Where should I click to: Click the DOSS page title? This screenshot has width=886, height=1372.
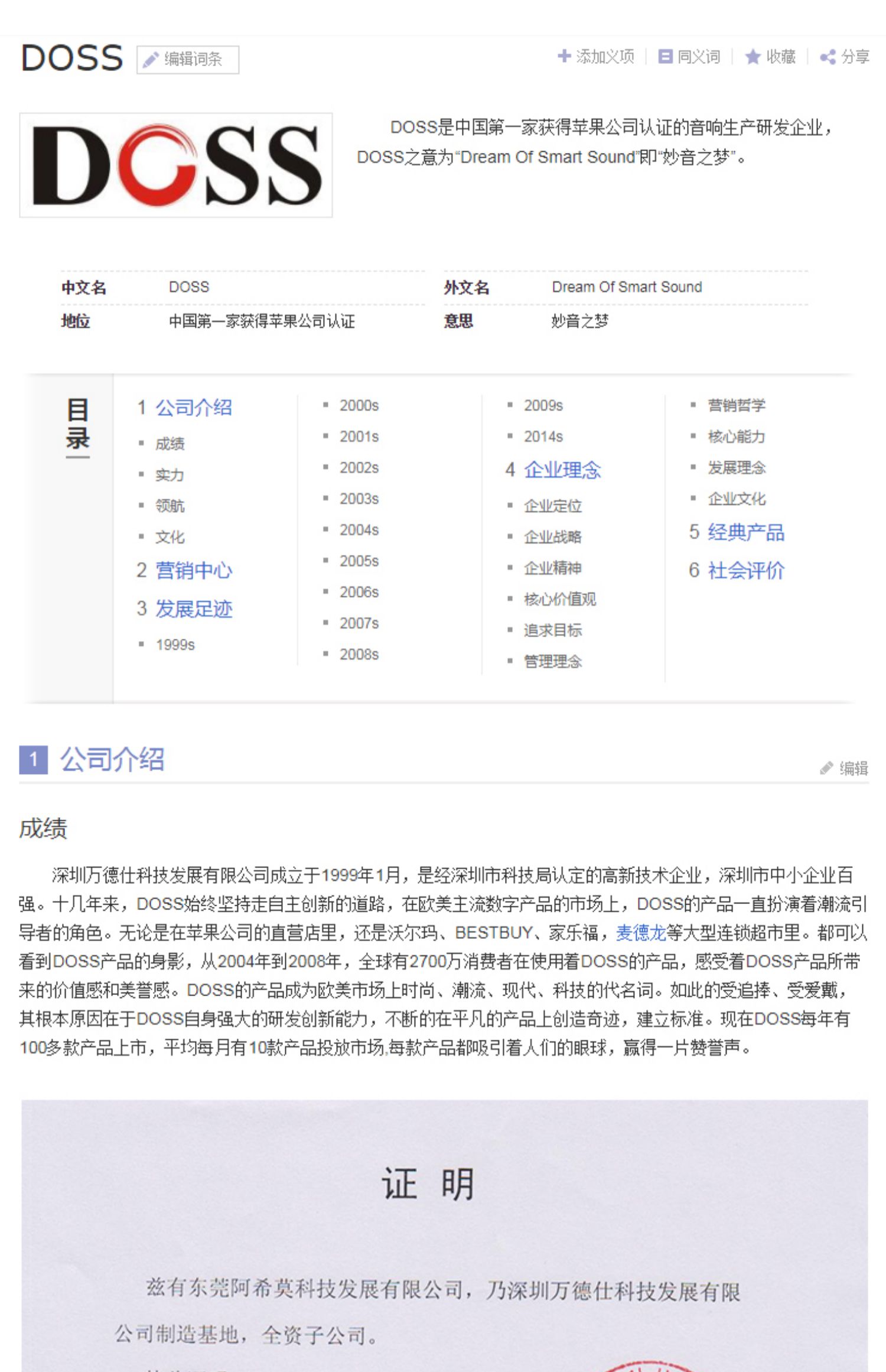tap(72, 58)
